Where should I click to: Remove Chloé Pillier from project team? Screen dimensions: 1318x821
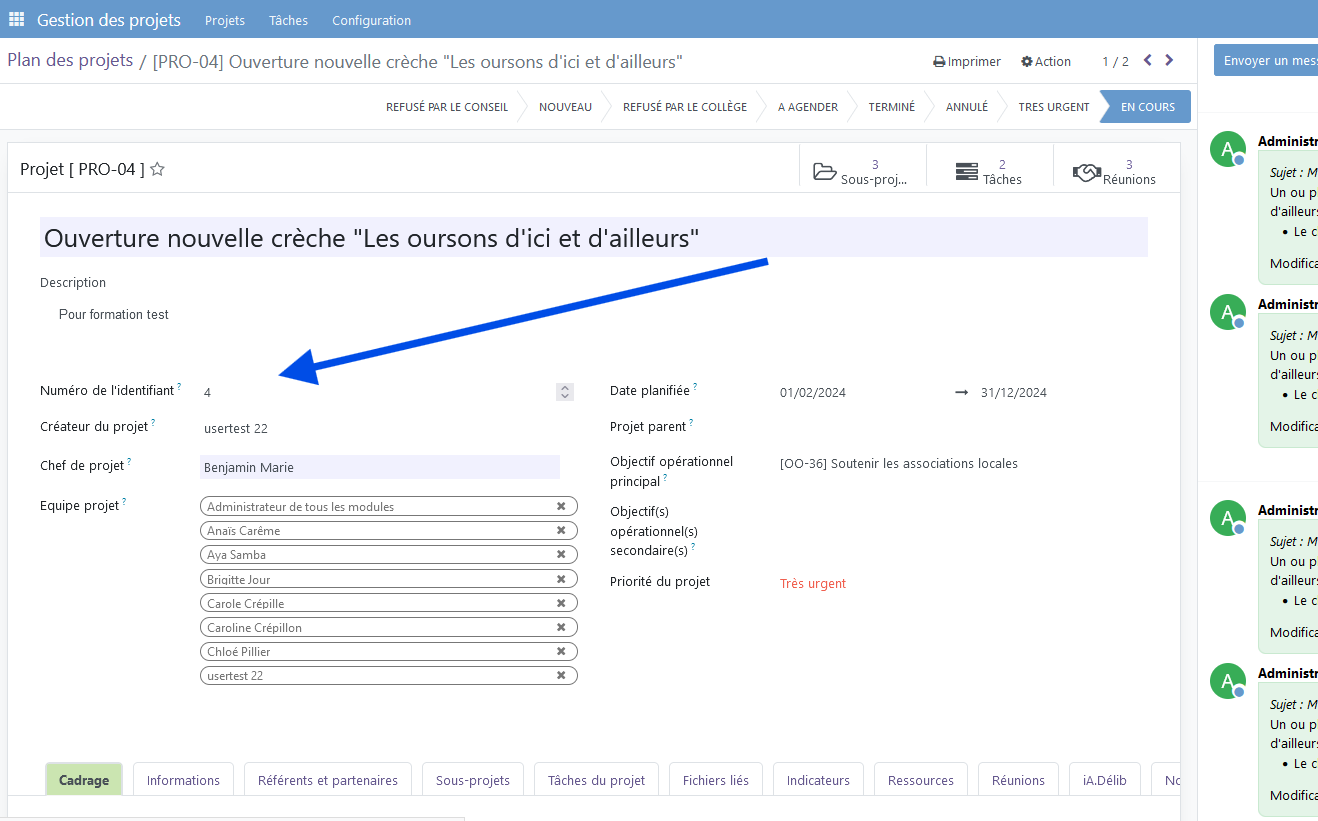coord(561,651)
